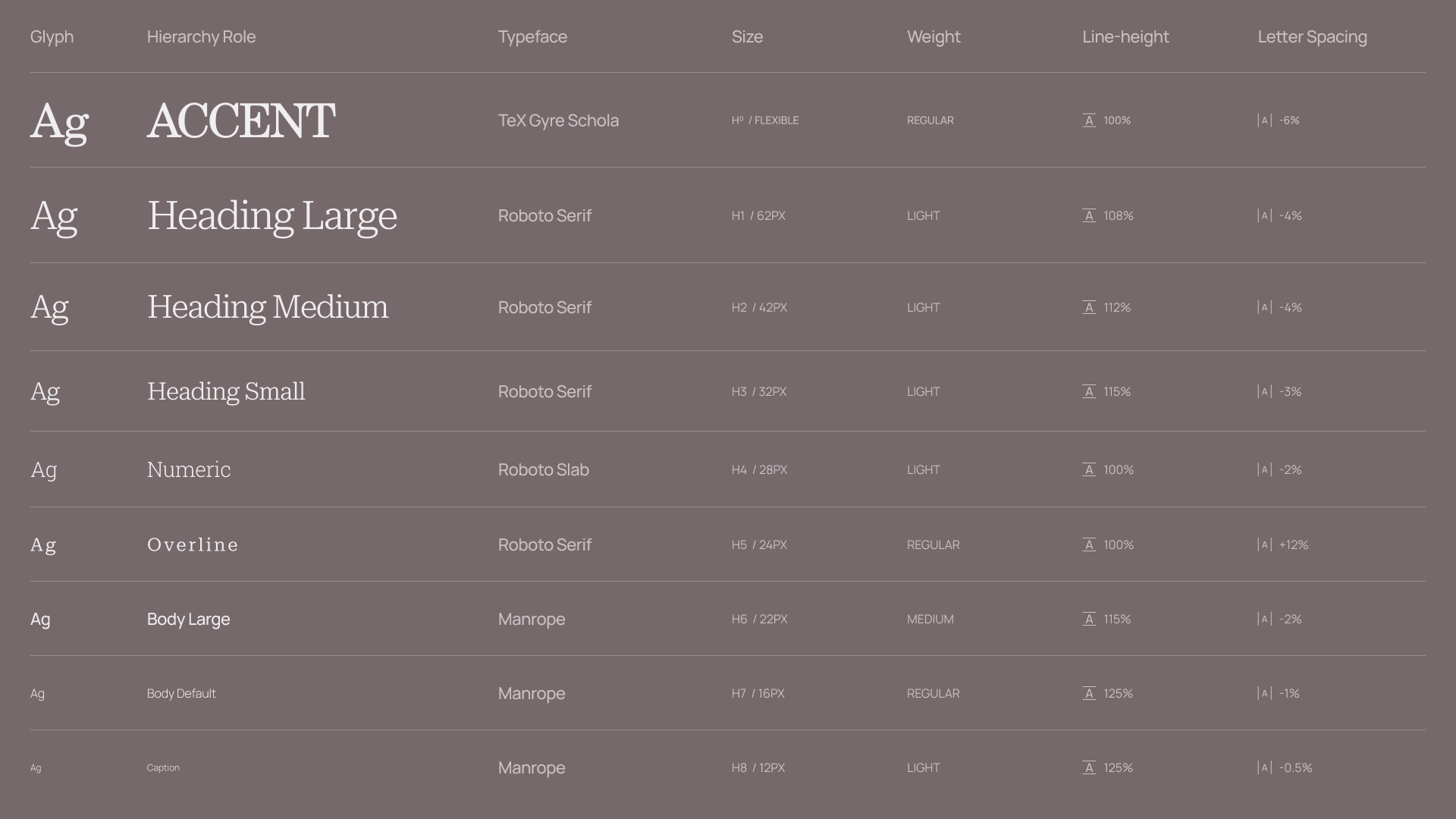Select Manrope in Caption row
The height and width of the screenshot is (819, 1456).
point(532,768)
